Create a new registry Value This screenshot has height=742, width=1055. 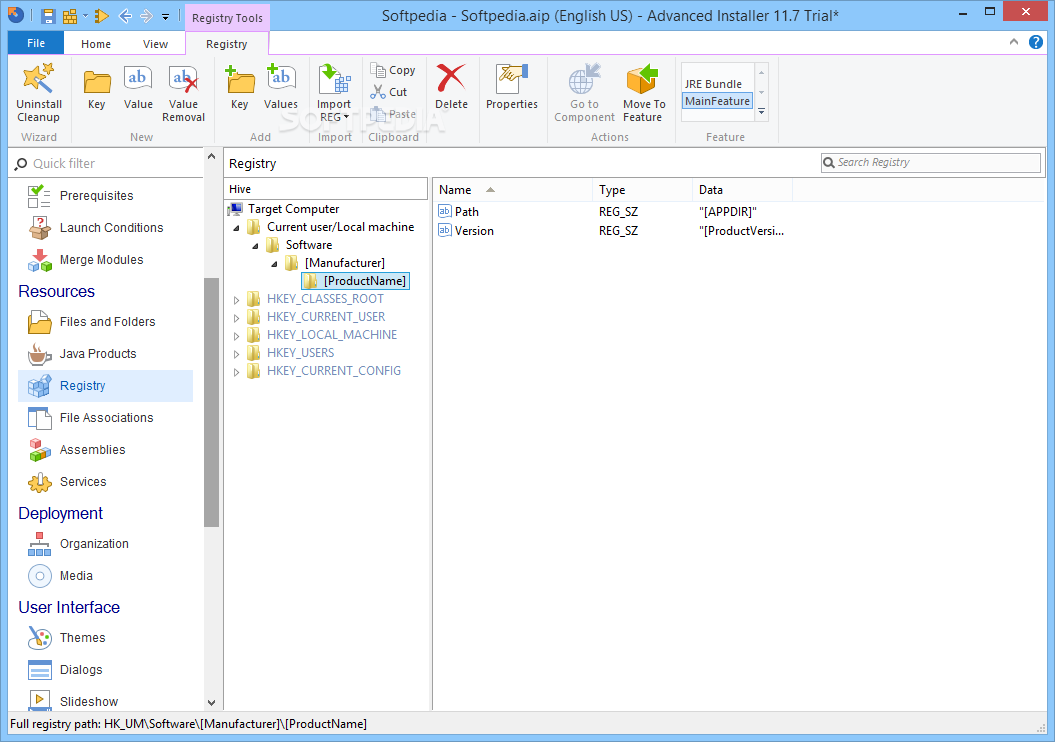pyautogui.click(x=138, y=87)
